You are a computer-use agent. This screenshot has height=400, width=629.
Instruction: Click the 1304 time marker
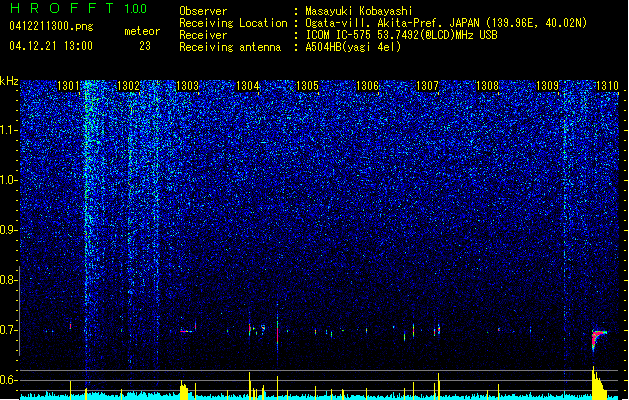click(248, 85)
